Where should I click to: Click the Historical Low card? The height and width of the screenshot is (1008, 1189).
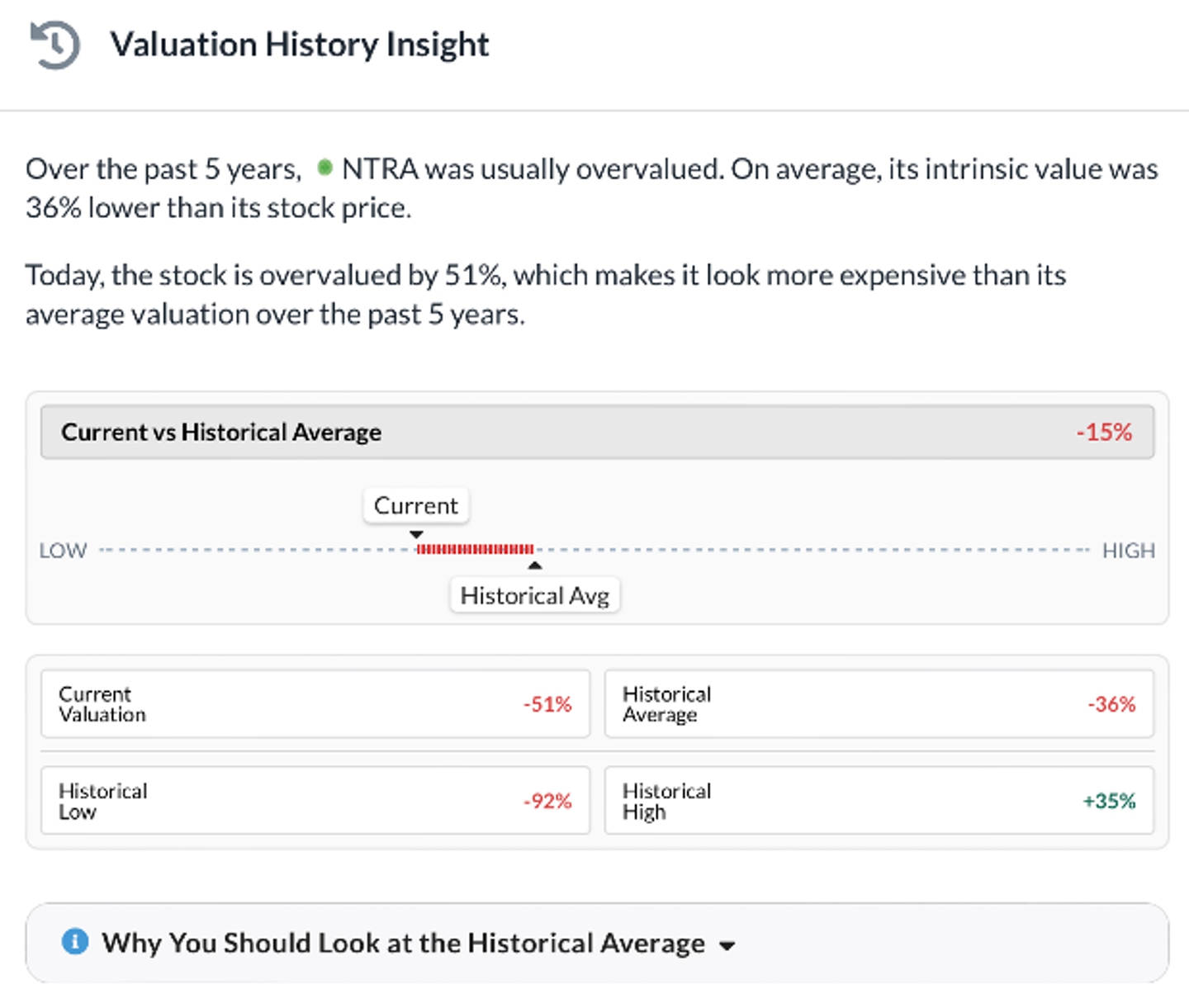[315, 801]
